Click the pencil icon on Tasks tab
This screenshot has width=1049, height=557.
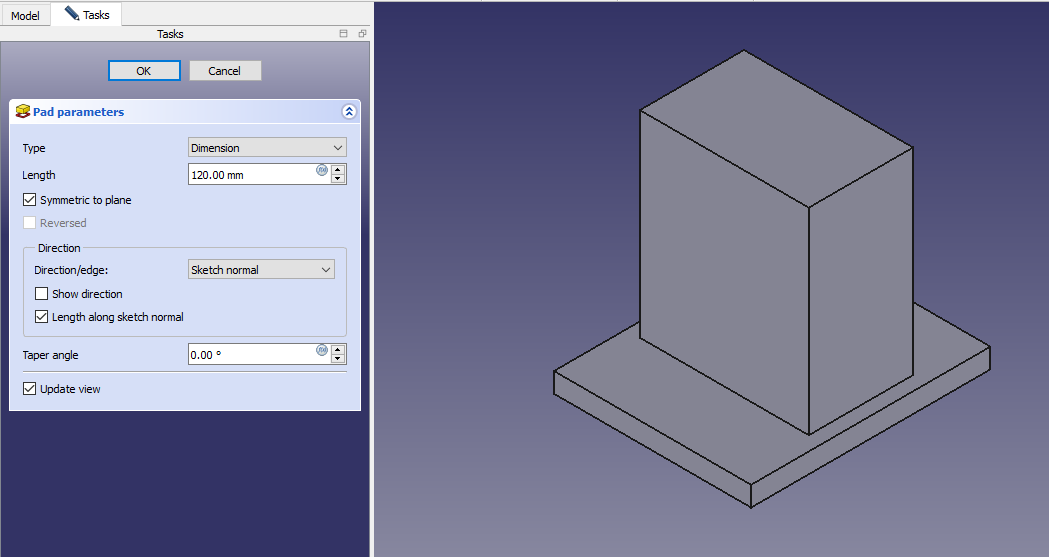point(72,14)
